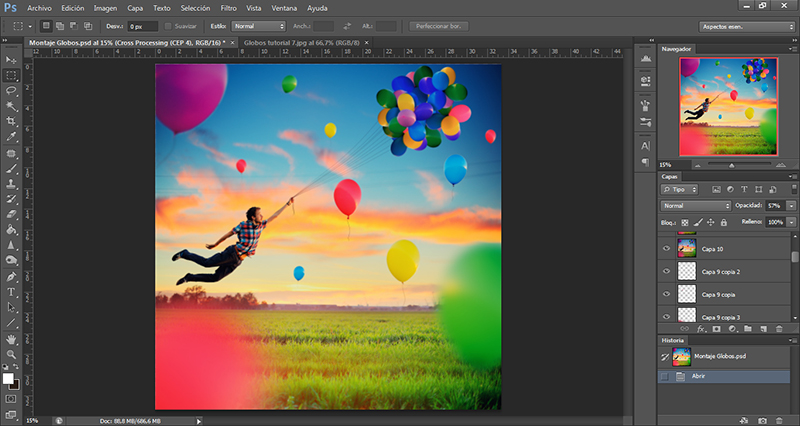Select the Lasso tool

11,91
